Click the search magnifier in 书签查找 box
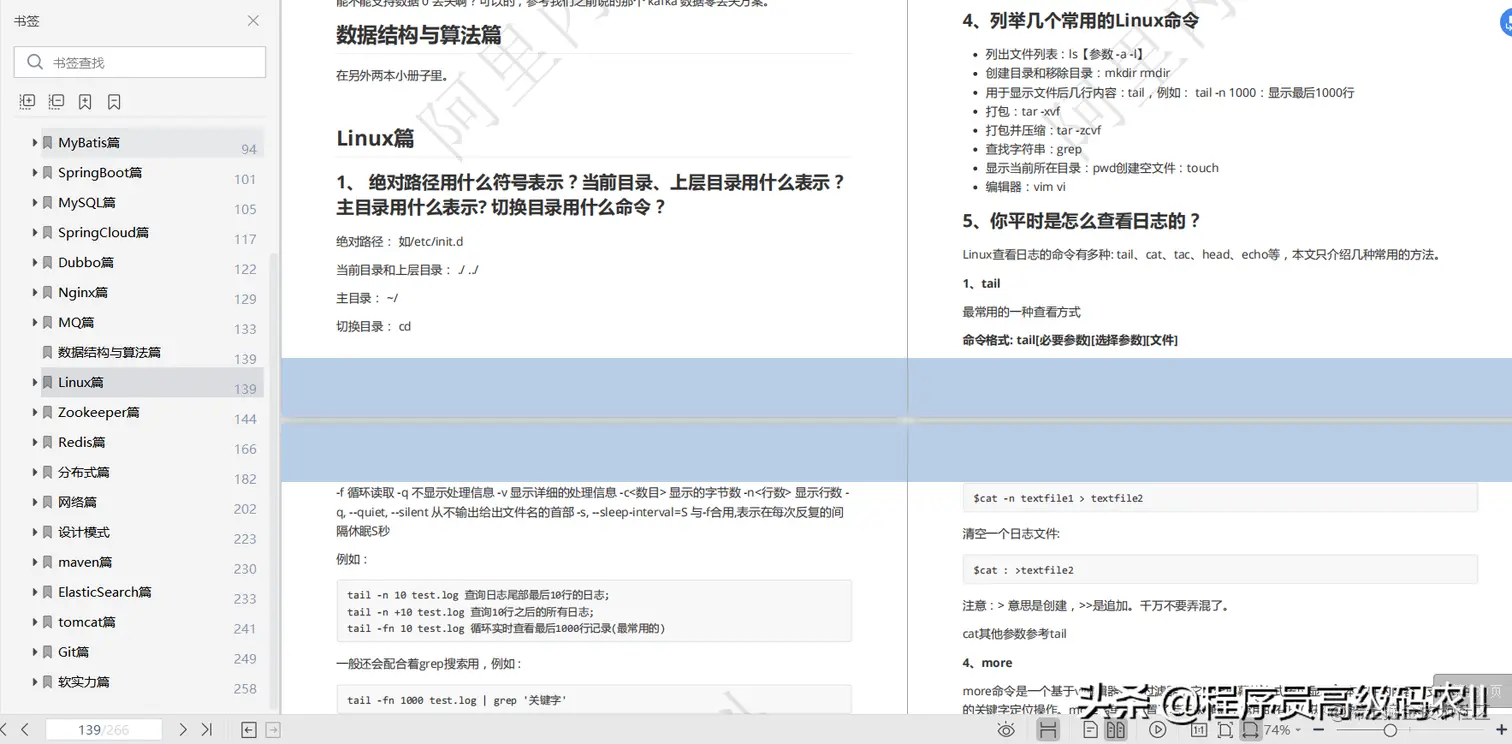The image size is (1512, 744). coord(35,62)
